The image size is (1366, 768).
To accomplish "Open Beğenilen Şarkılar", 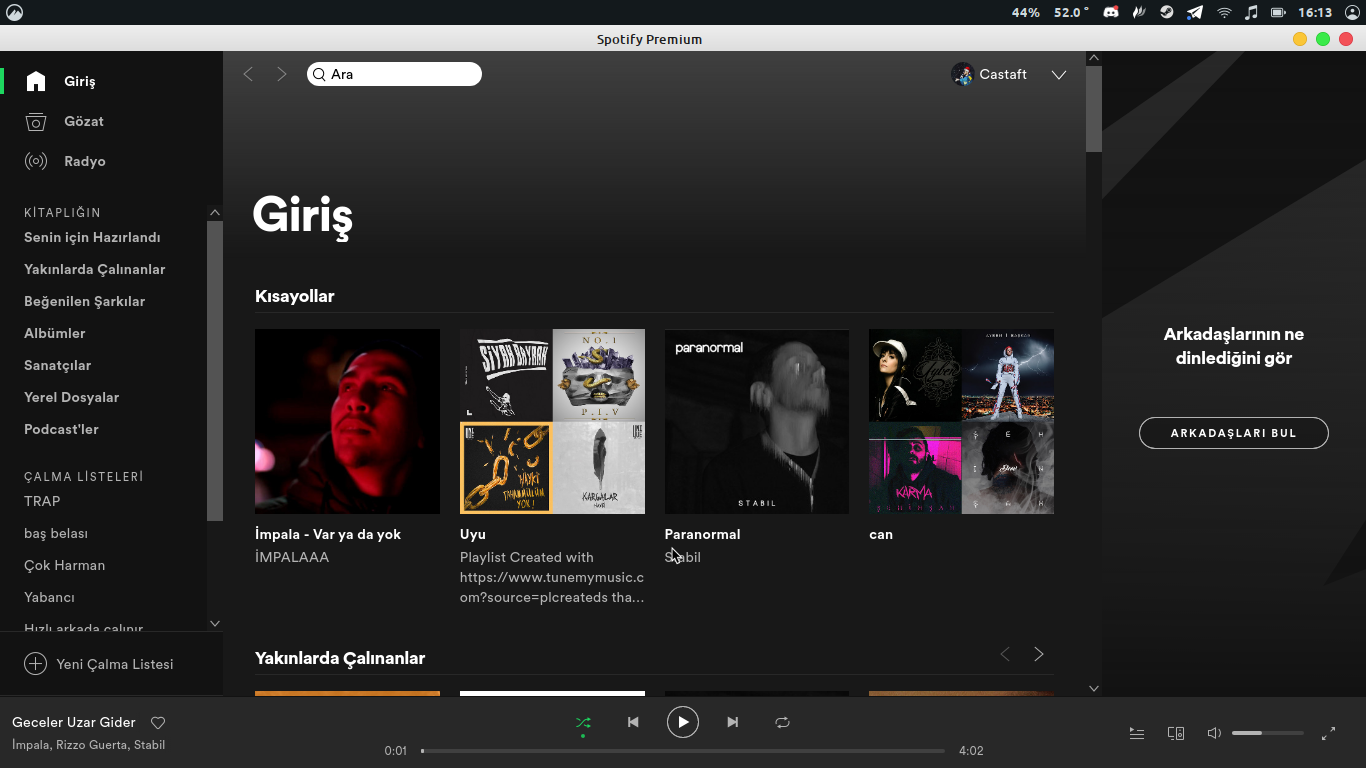I will click(85, 301).
